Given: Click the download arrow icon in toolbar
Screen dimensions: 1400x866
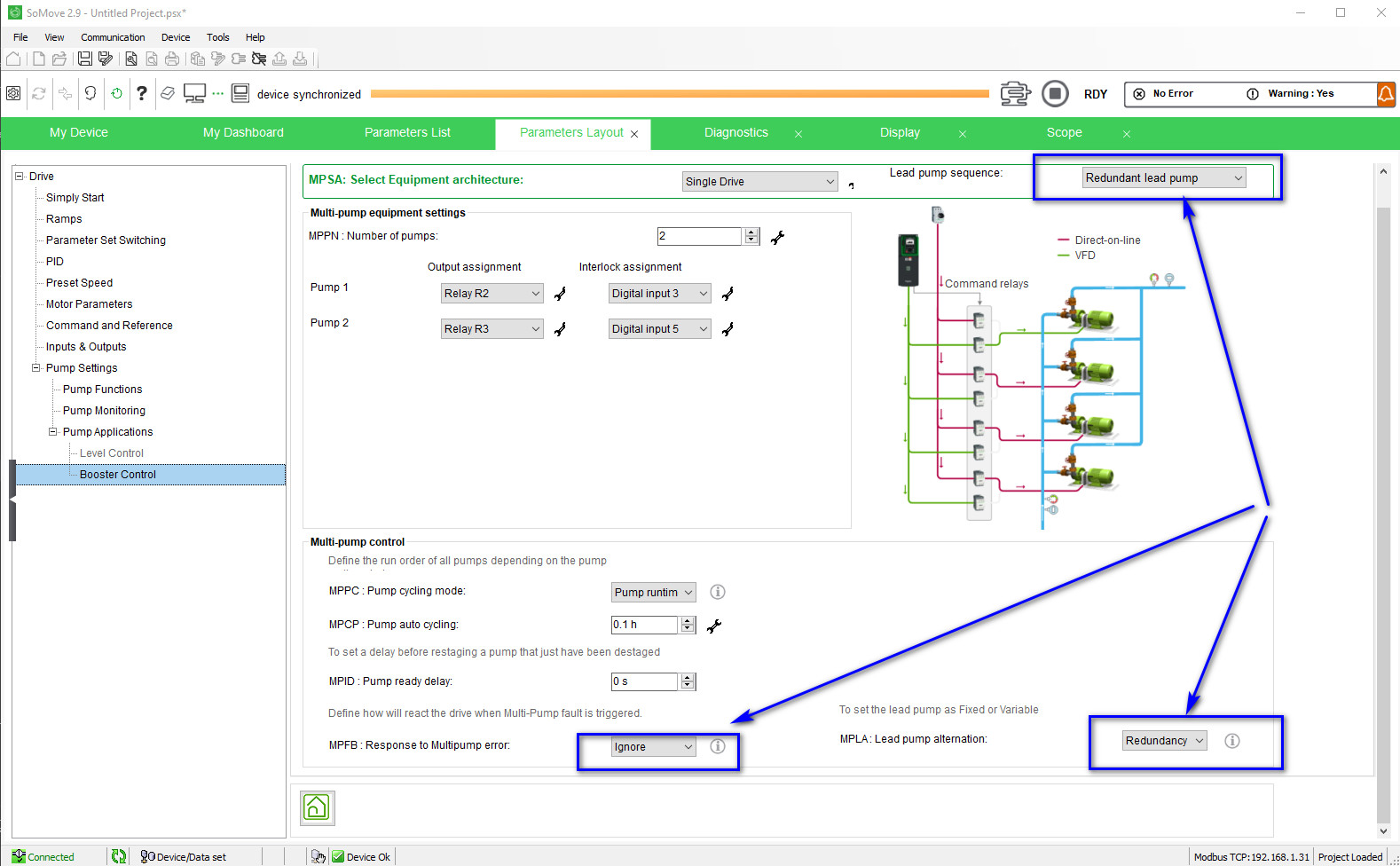Looking at the screenshot, I should pyautogui.click(x=300, y=59).
